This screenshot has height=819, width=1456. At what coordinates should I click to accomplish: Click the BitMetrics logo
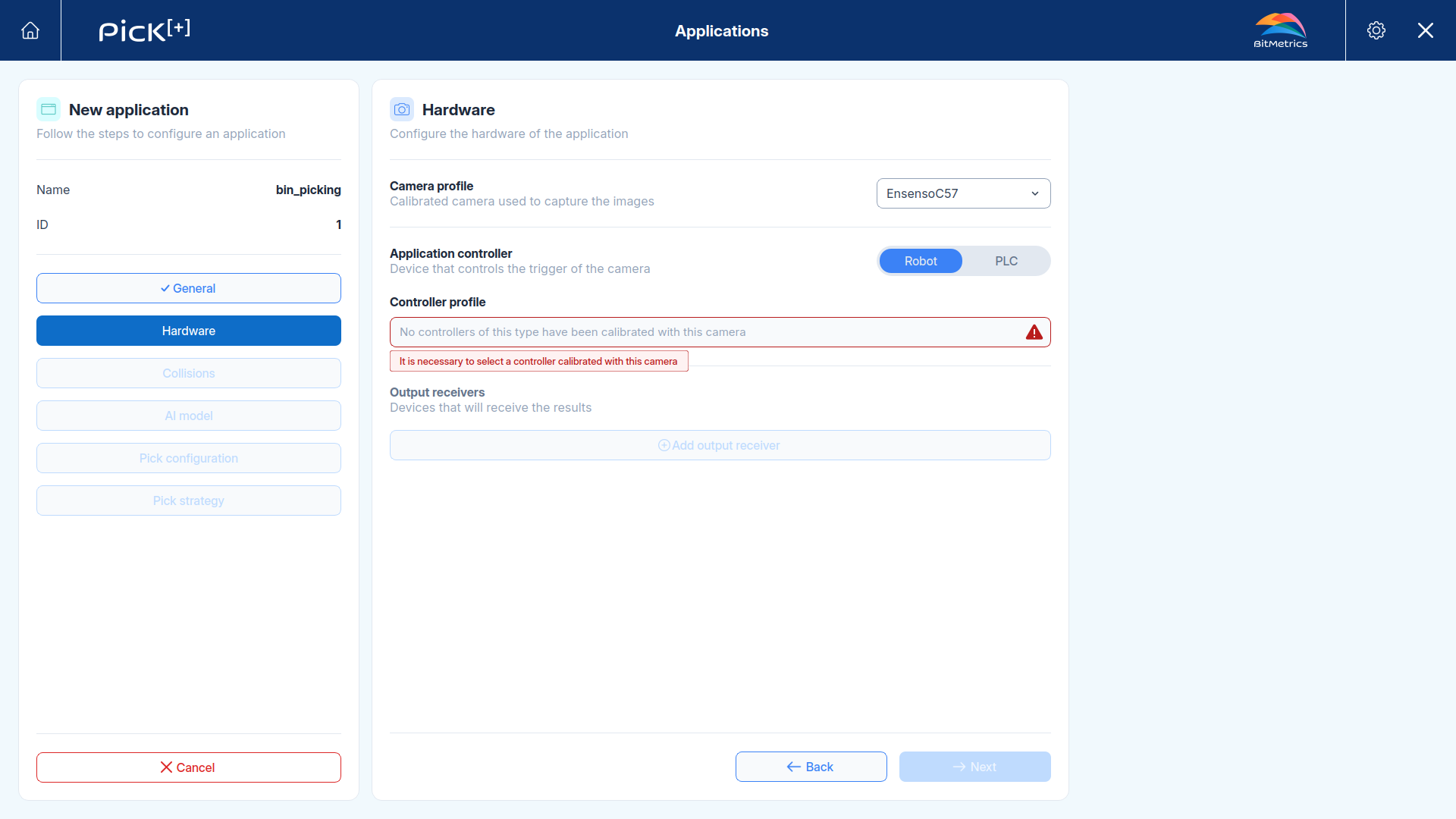click(x=1280, y=30)
